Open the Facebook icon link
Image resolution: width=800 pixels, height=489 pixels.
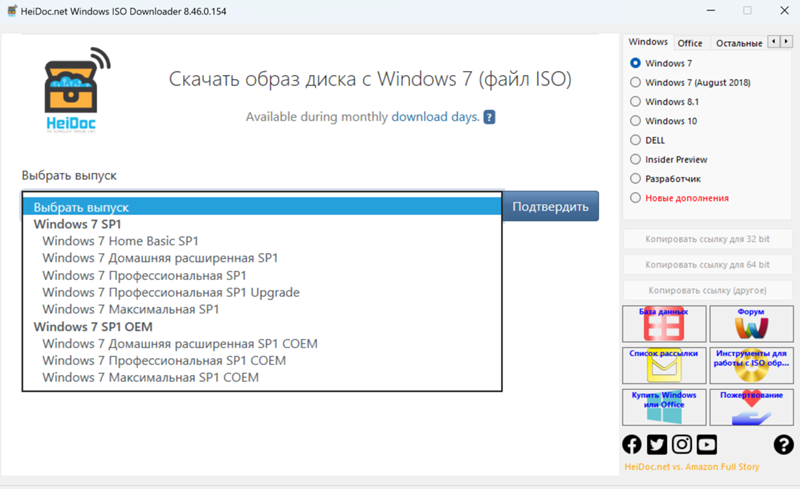632,444
